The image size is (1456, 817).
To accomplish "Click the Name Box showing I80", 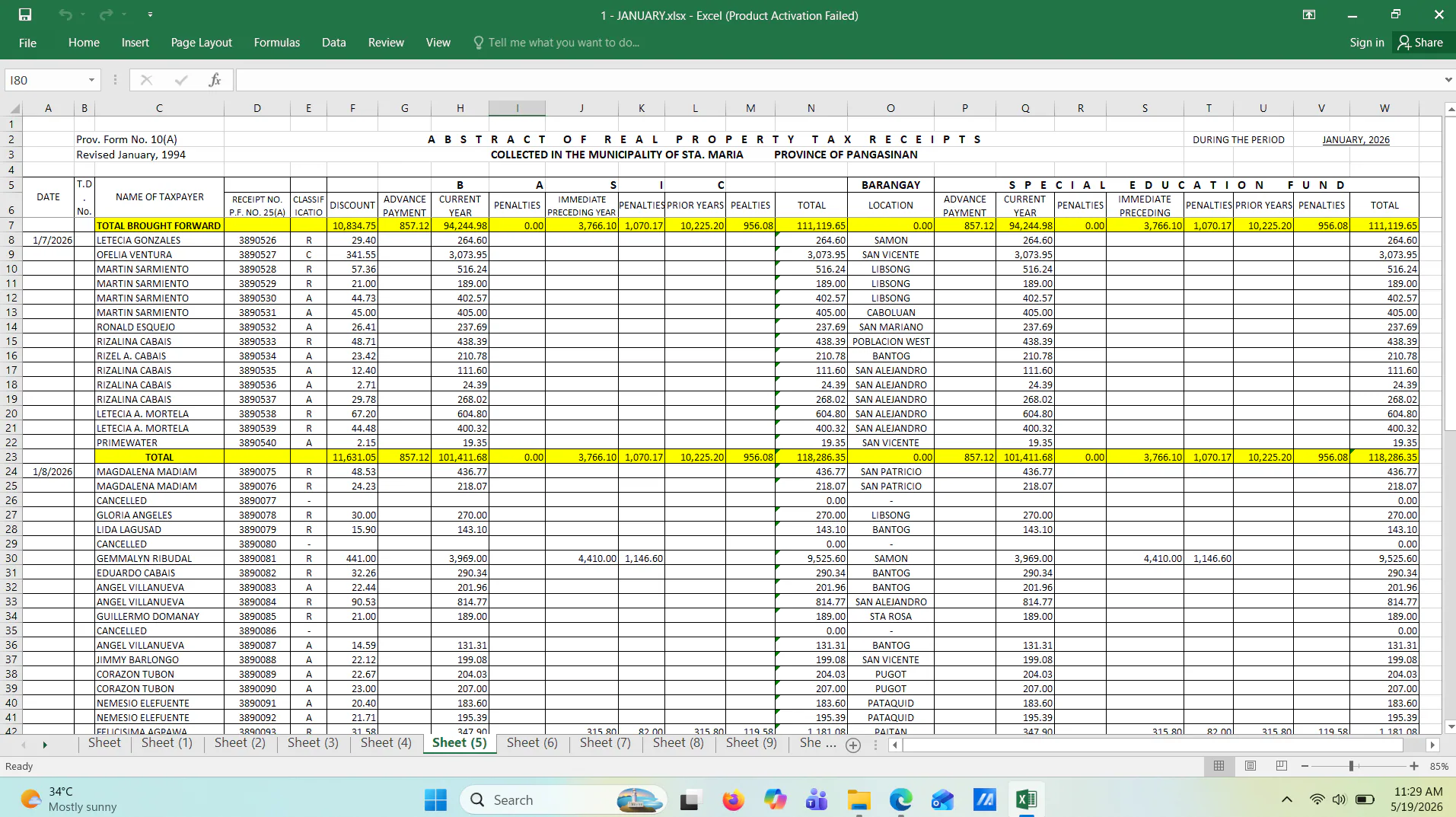I will coord(46,80).
